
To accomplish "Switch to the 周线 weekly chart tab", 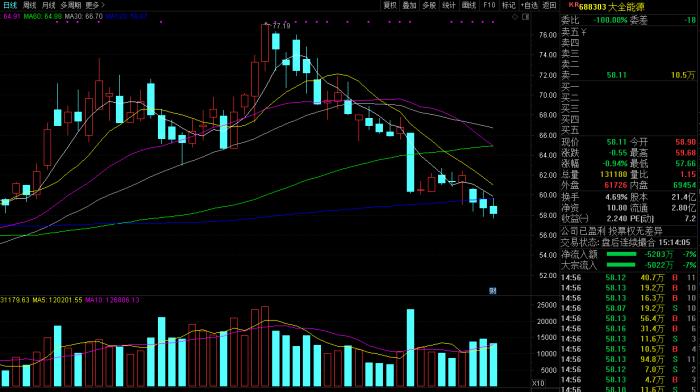I will tap(29, 5).
